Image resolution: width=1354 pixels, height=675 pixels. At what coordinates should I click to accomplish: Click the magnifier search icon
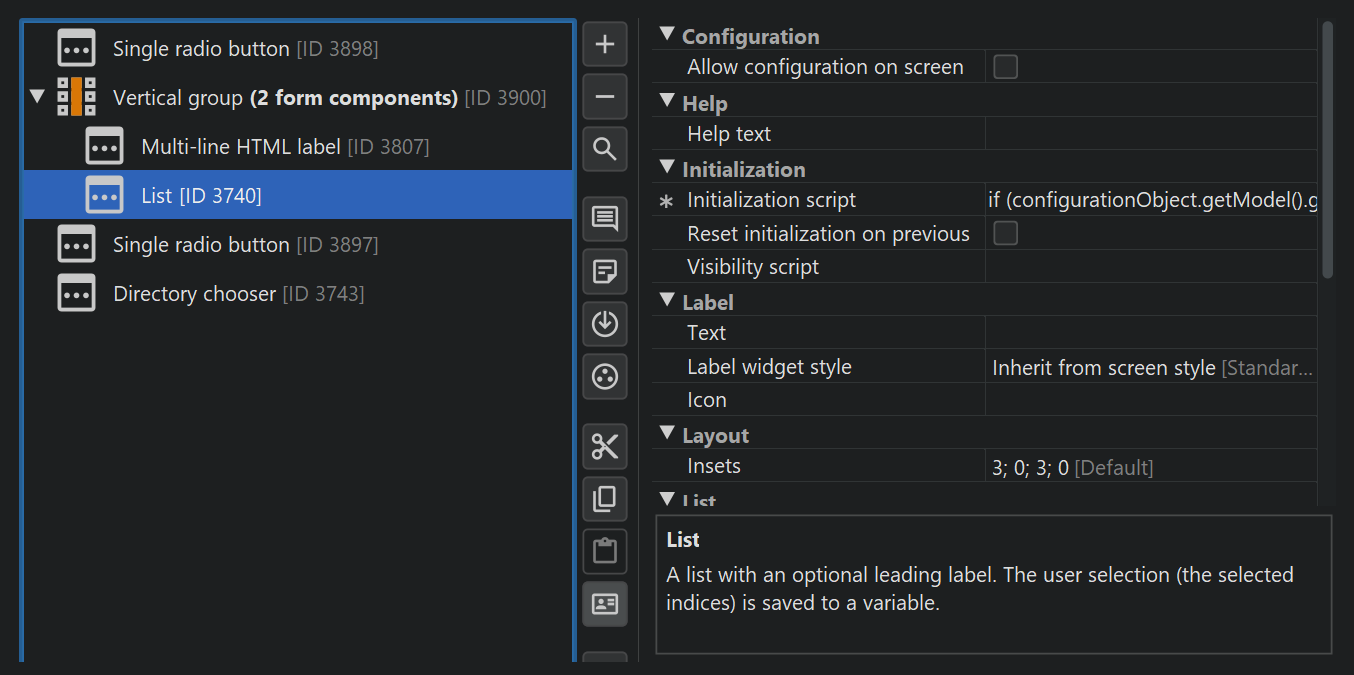pyautogui.click(x=605, y=150)
